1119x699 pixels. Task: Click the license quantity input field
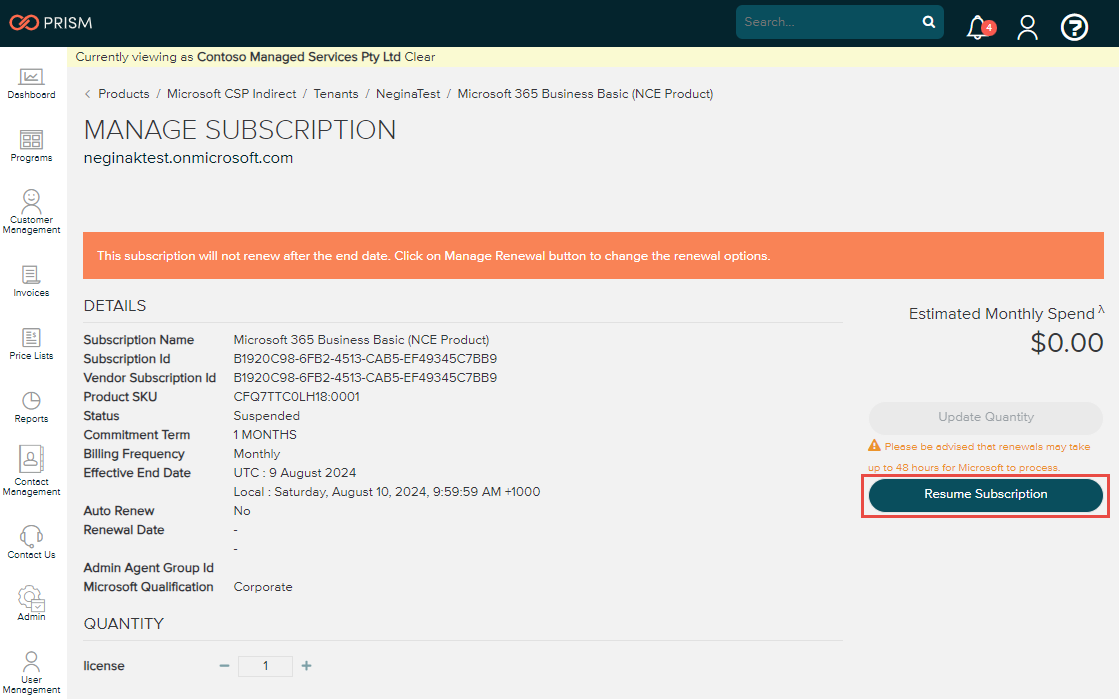click(265, 666)
